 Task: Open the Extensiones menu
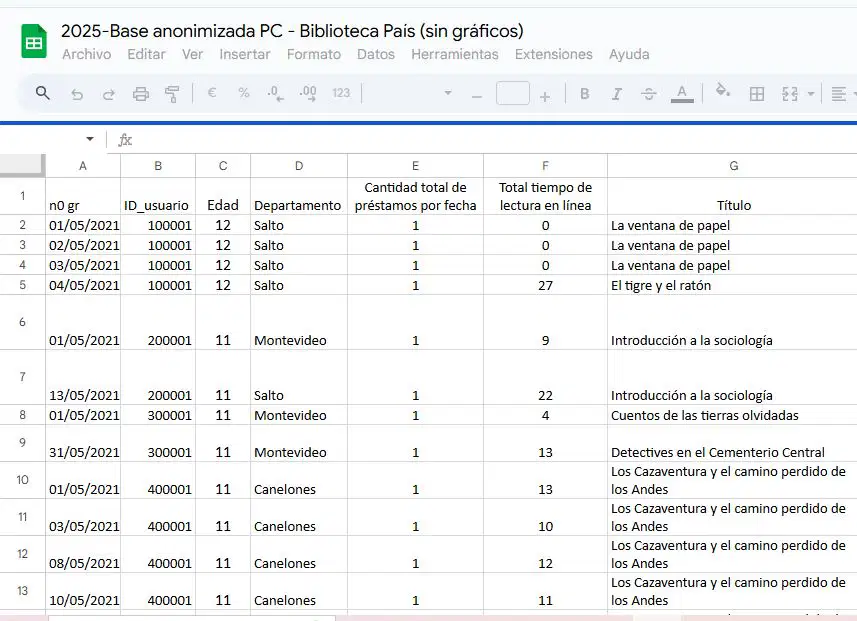pos(554,54)
